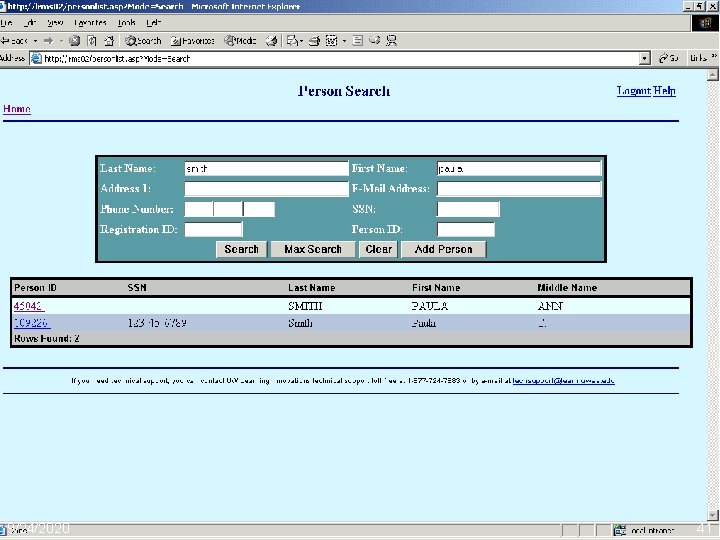Click the vertical scrollbar up arrow

[x=713, y=75]
